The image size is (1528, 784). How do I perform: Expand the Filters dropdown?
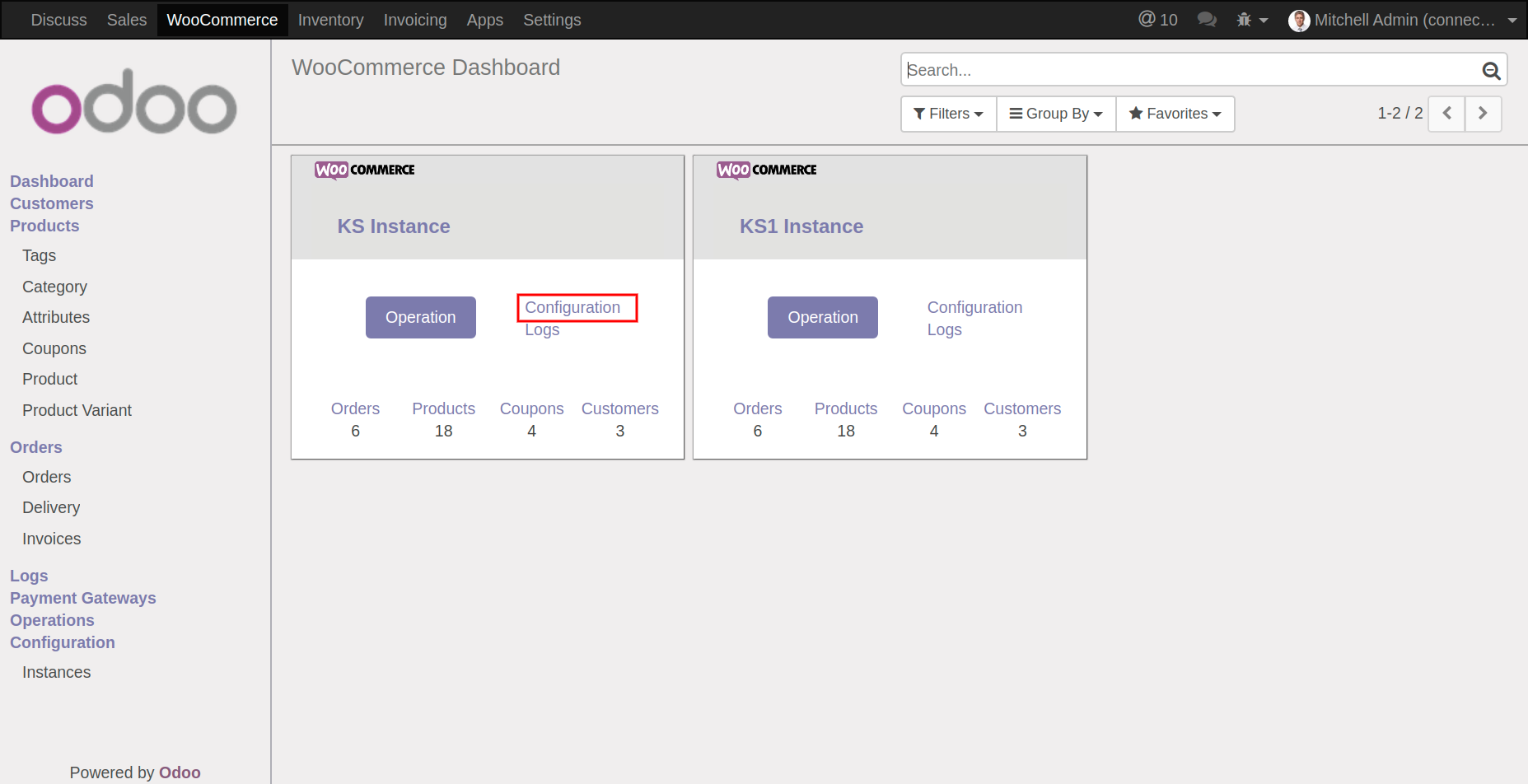pos(948,114)
